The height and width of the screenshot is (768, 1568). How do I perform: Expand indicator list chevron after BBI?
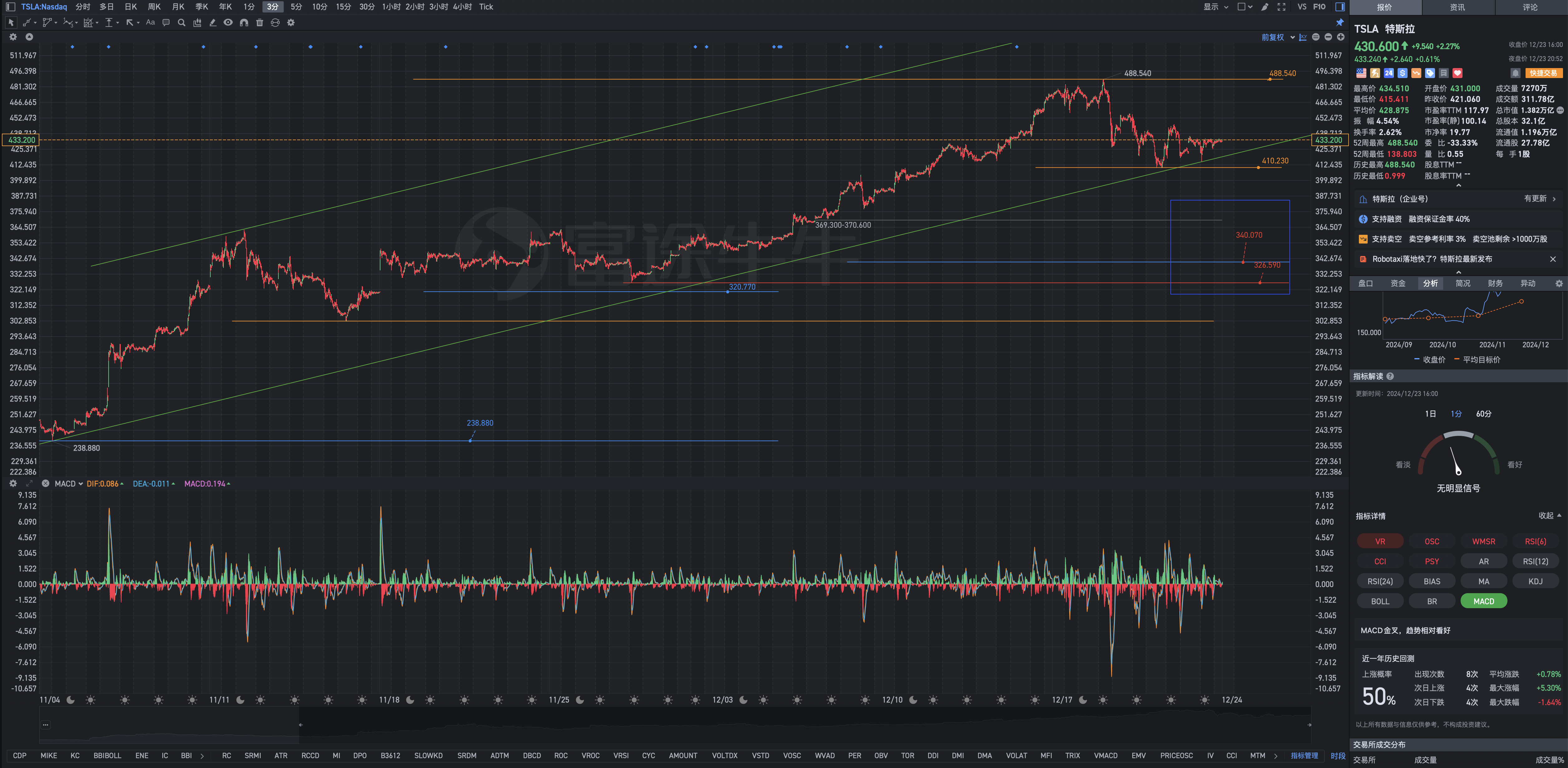click(x=202, y=756)
